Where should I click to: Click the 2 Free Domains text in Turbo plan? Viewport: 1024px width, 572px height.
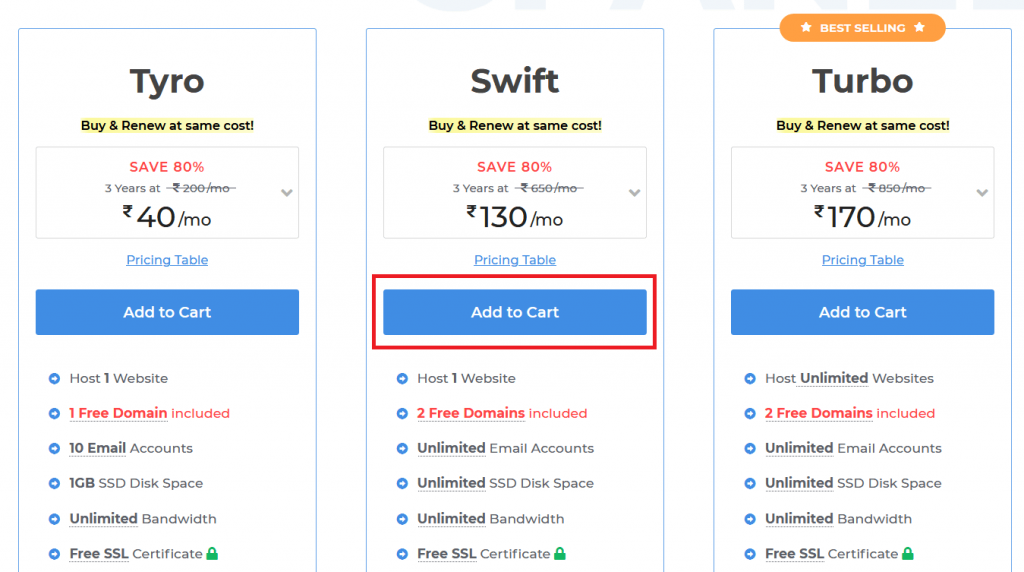pos(818,413)
